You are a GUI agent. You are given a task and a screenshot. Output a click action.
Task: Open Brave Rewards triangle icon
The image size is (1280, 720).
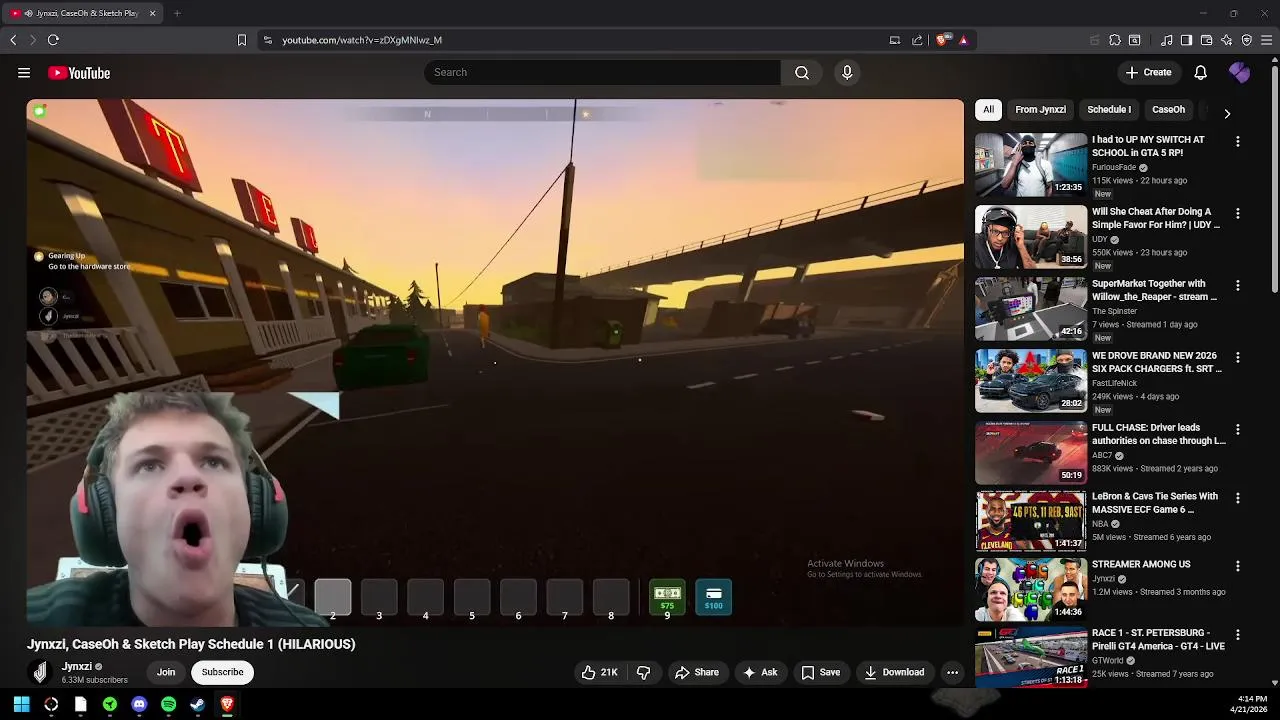[x=963, y=40]
